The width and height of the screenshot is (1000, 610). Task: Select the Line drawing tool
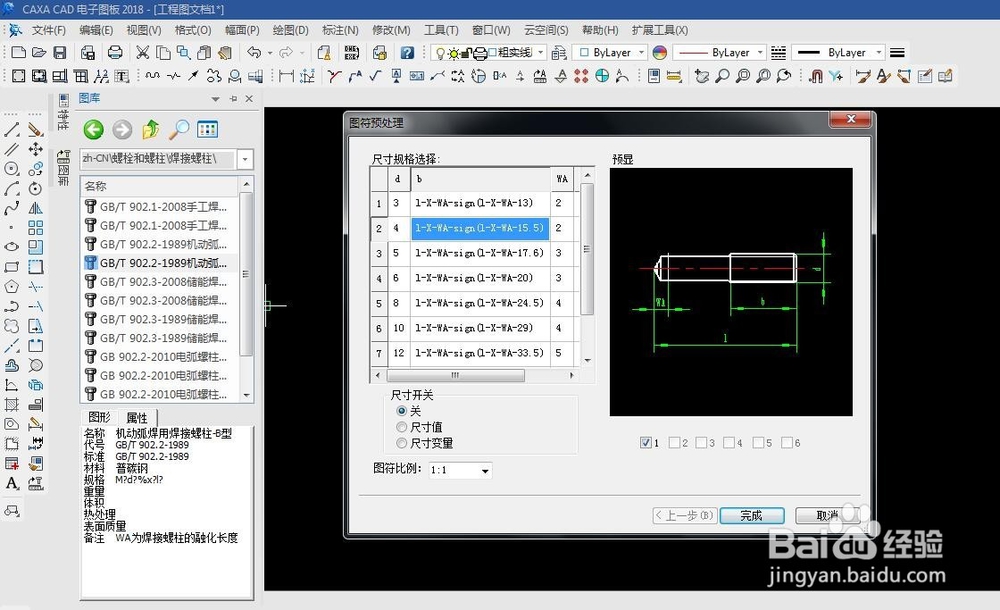tap(11, 130)
